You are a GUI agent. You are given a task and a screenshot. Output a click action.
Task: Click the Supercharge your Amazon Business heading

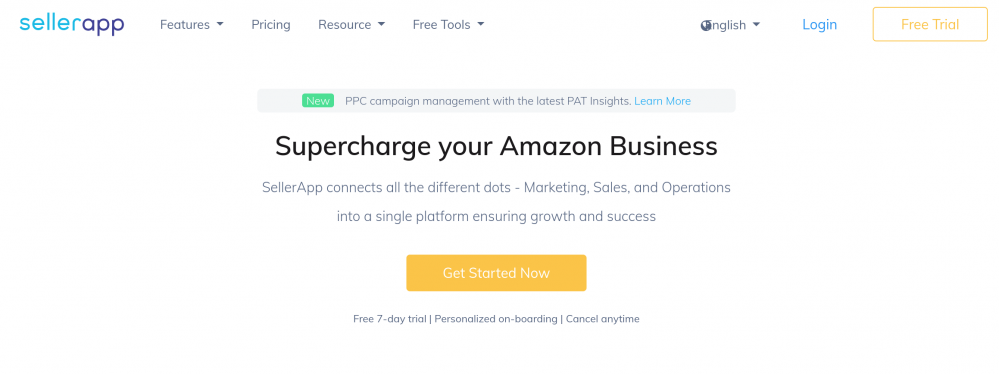point(496,147)
